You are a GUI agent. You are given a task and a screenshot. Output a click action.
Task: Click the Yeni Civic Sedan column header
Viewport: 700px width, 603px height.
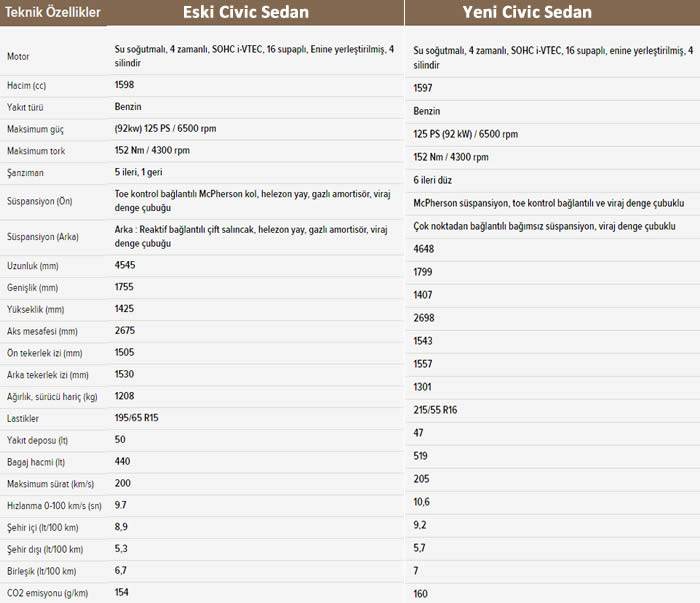click(527, 12)
